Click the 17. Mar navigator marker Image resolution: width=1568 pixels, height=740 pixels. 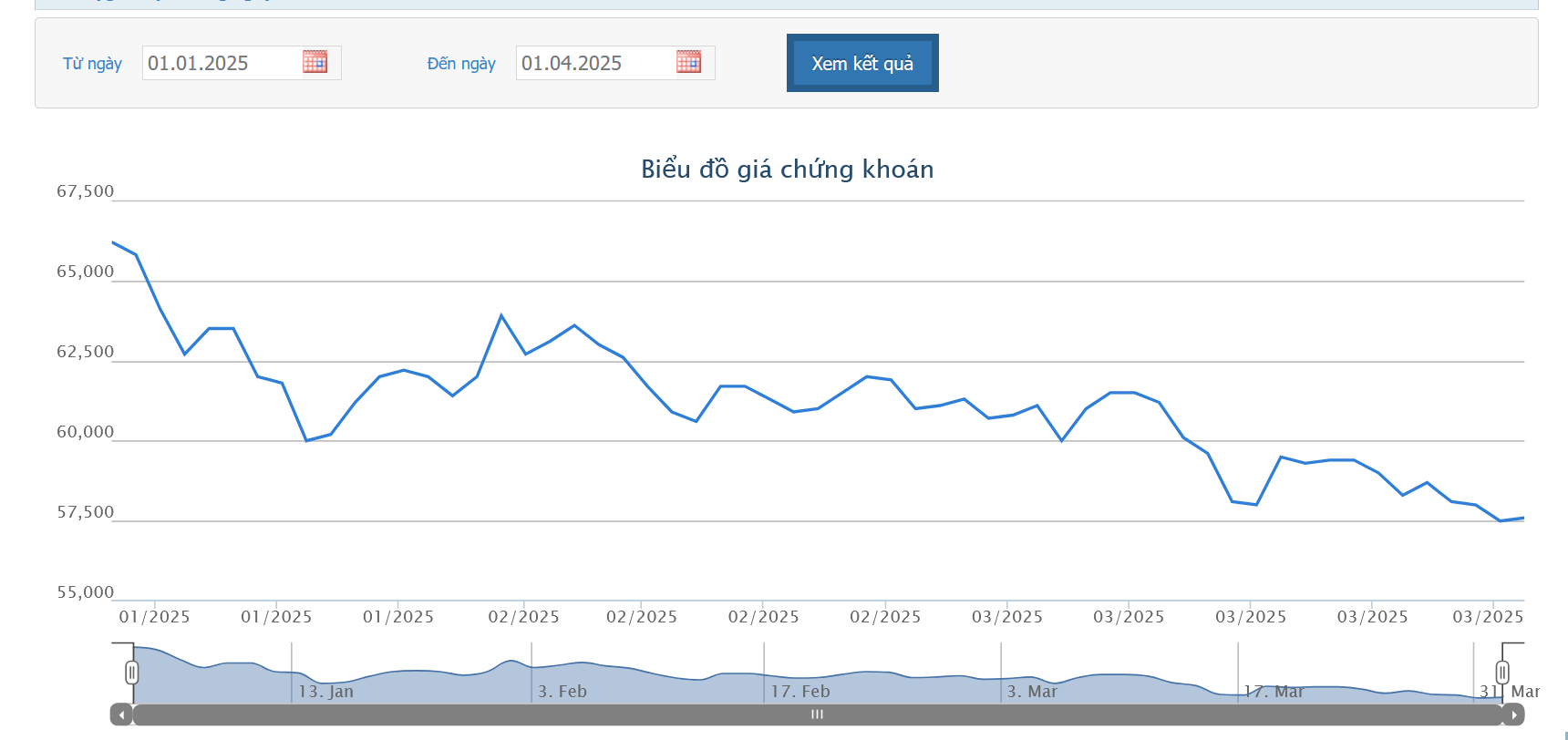[1274, 692]
